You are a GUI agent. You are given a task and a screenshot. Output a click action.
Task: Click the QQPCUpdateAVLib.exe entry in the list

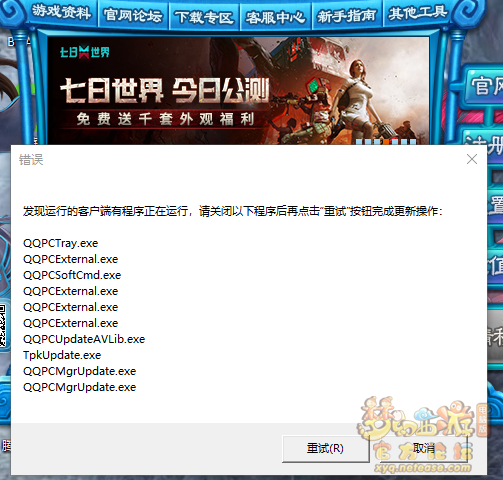[84, 339]
